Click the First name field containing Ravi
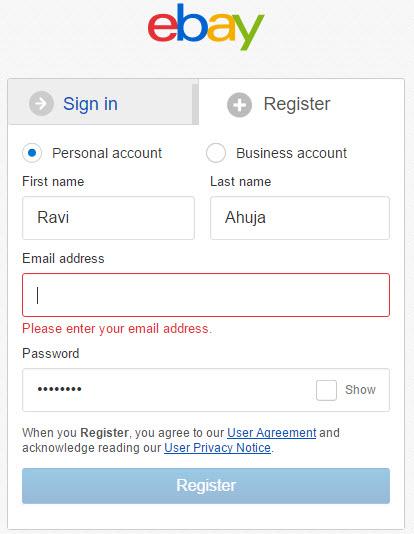The height and width of the screenshot is (534, 414). click(x=108, y=218)
